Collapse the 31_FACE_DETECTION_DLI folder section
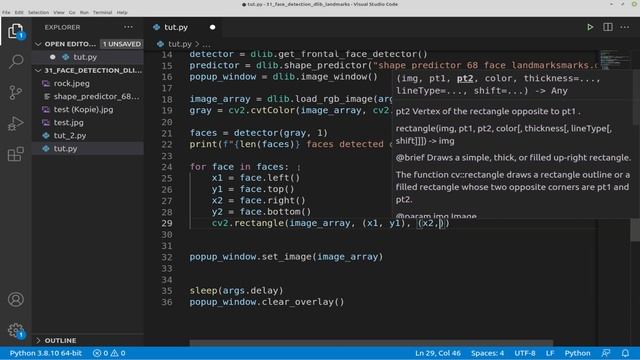Viewport: 640px width, 360px height. 38,70
